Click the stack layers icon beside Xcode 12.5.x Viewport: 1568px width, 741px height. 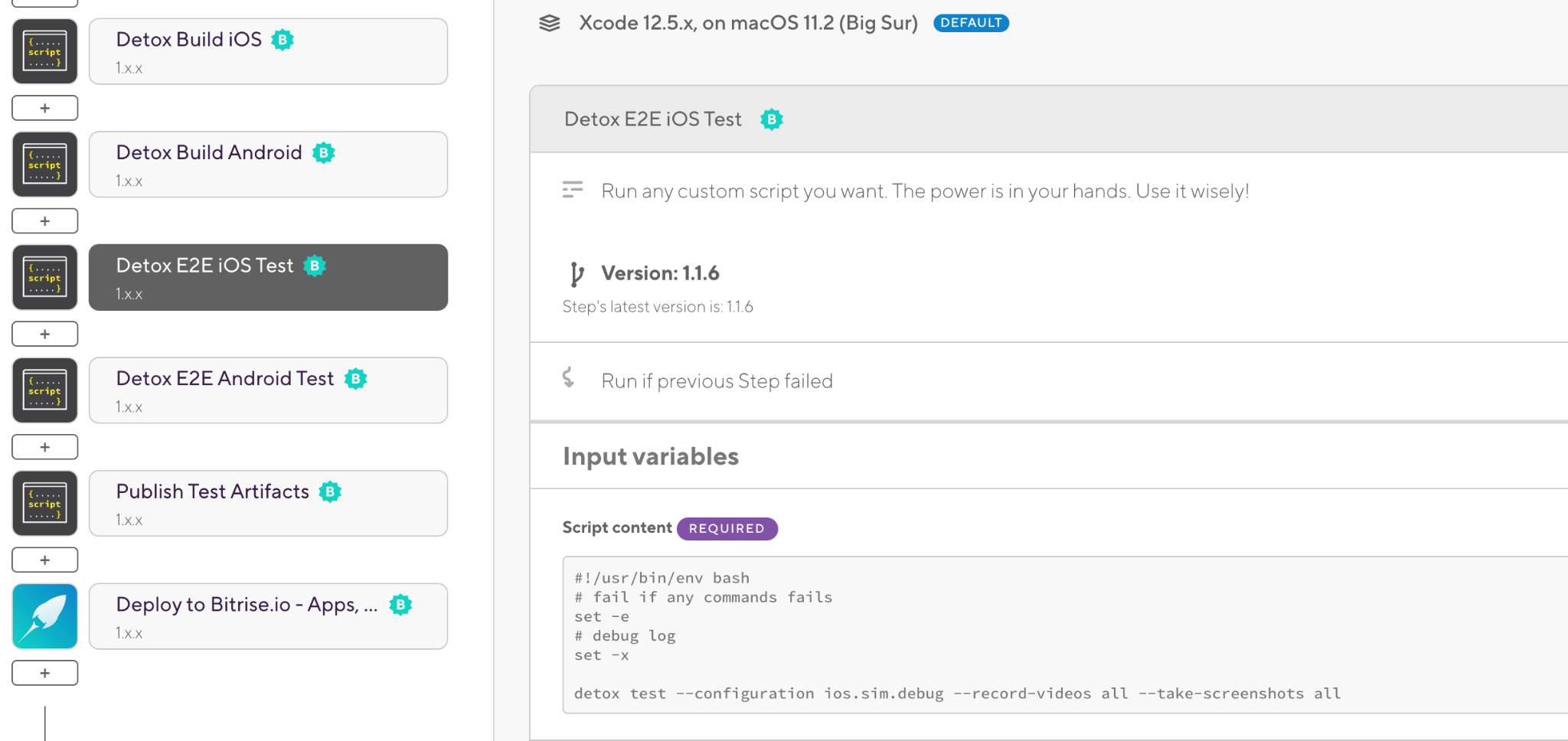coord(550,23)
